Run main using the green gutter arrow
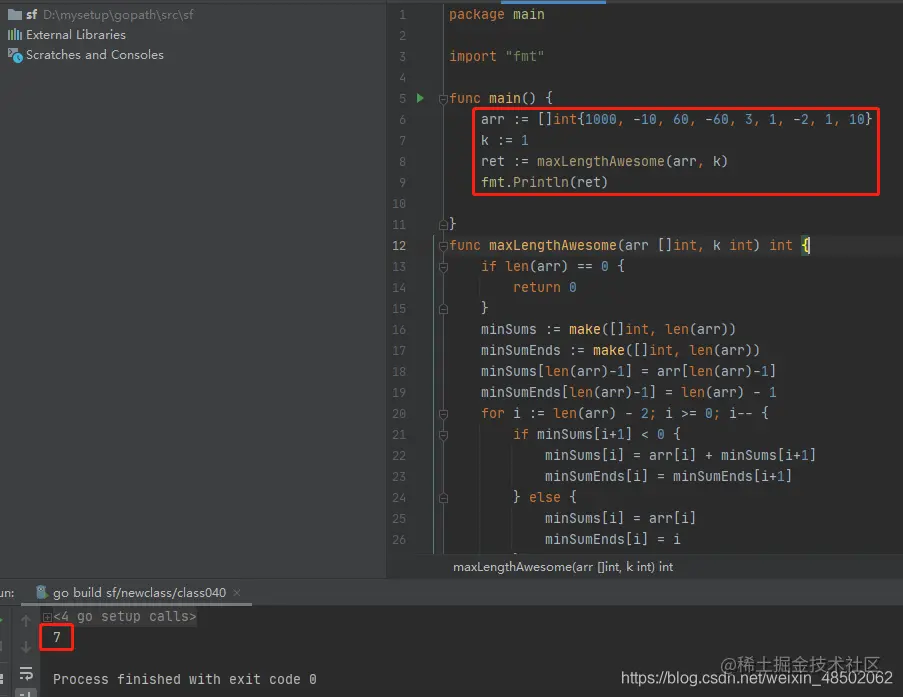Screen dimensions: 903x697 [420, 98]
